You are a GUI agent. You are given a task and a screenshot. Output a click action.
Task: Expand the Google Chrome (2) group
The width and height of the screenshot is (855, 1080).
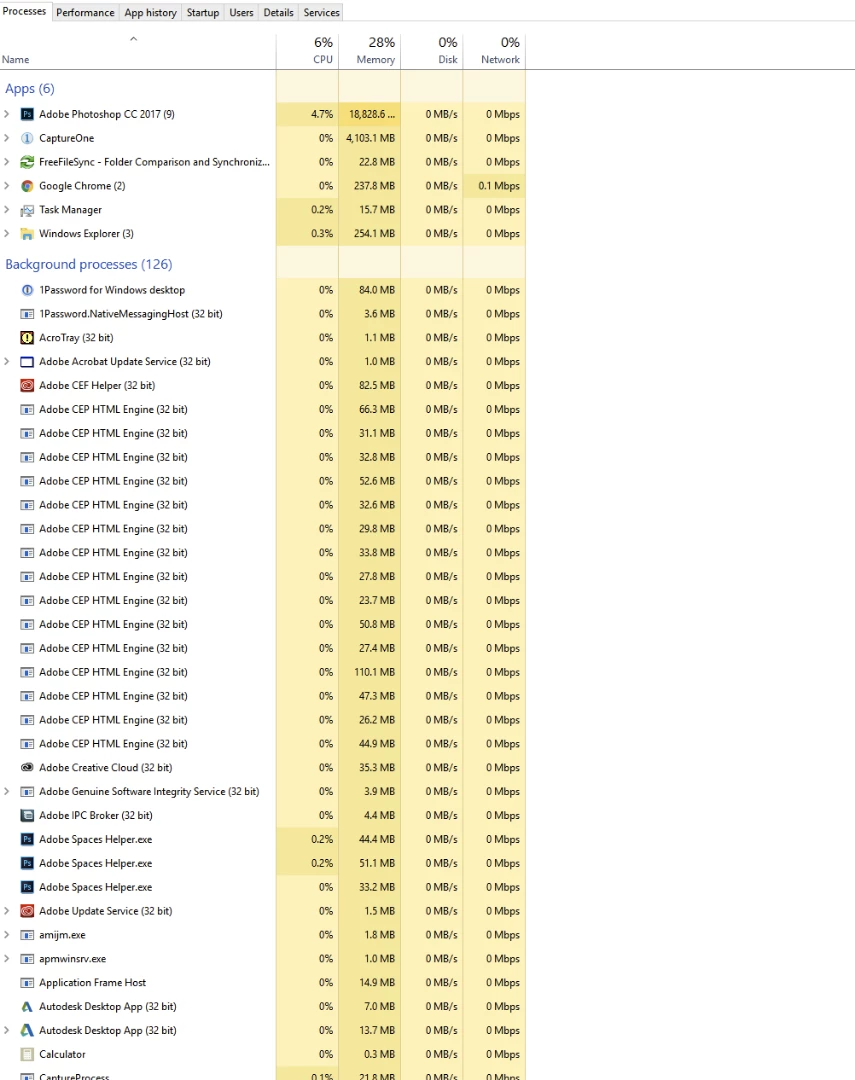click(7, 186)
